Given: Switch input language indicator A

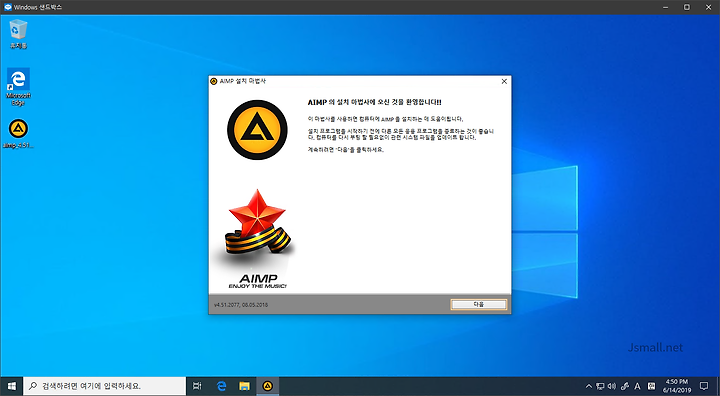Looking at the screenshot, I should [637, 386].
